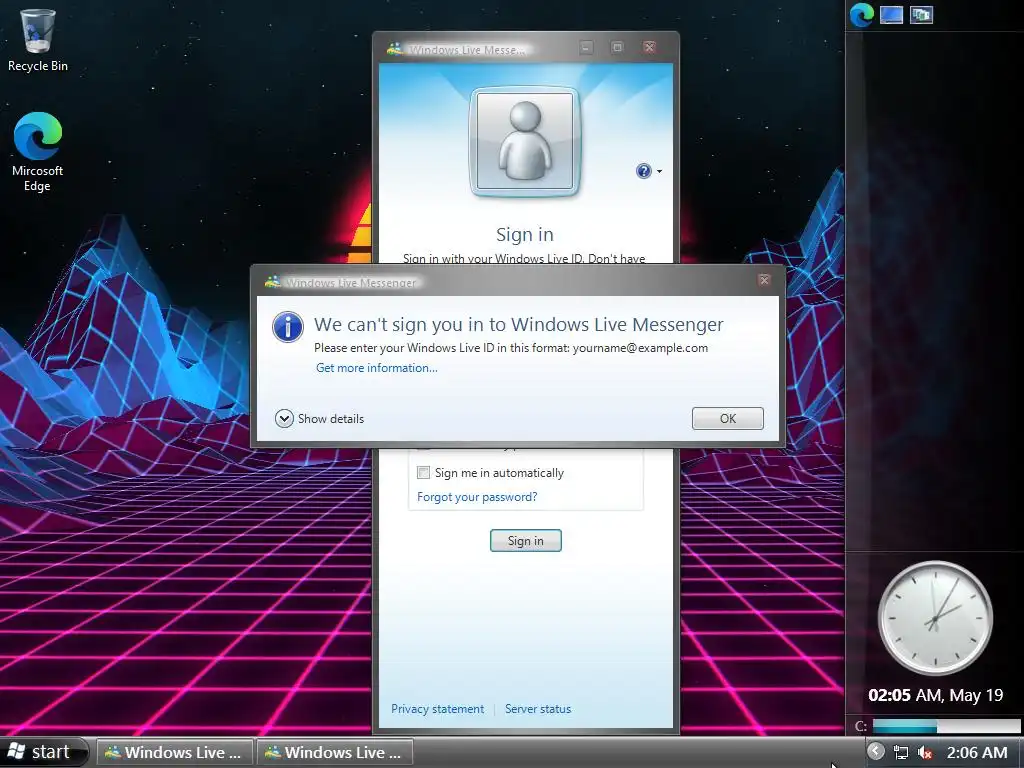Open the Mircosoft Edge desktop shortcut
This screenshot has width=1024, height=768.
(37, 152)
